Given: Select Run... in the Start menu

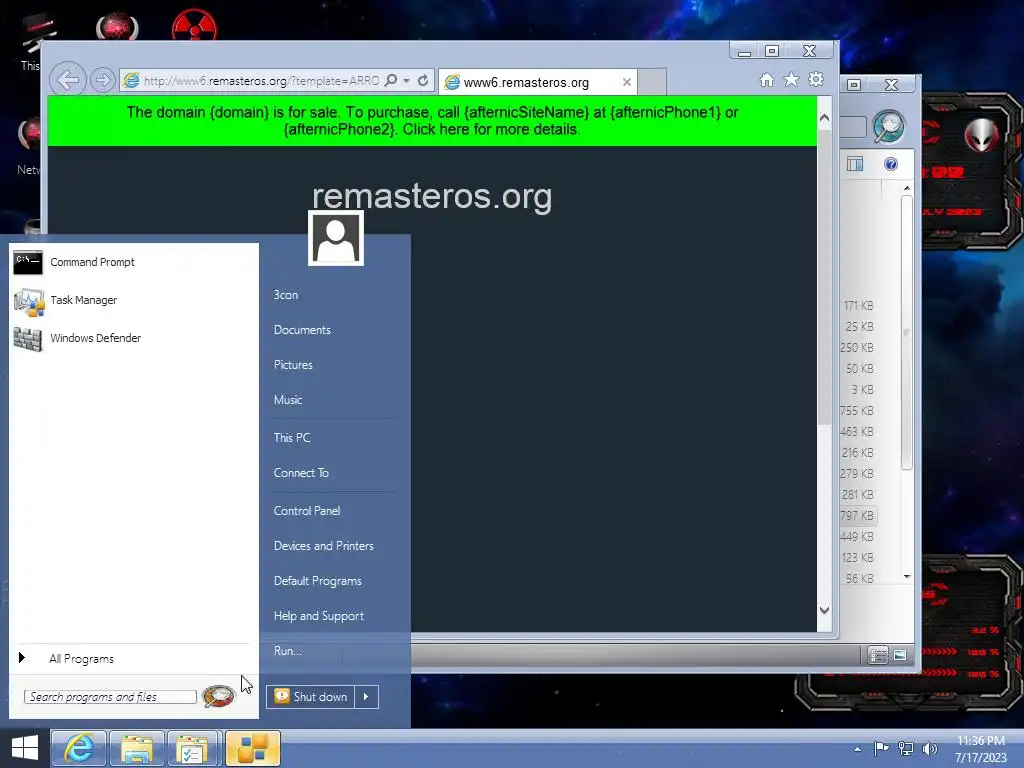Looking at the screenshot, I should tap(288, 651).
